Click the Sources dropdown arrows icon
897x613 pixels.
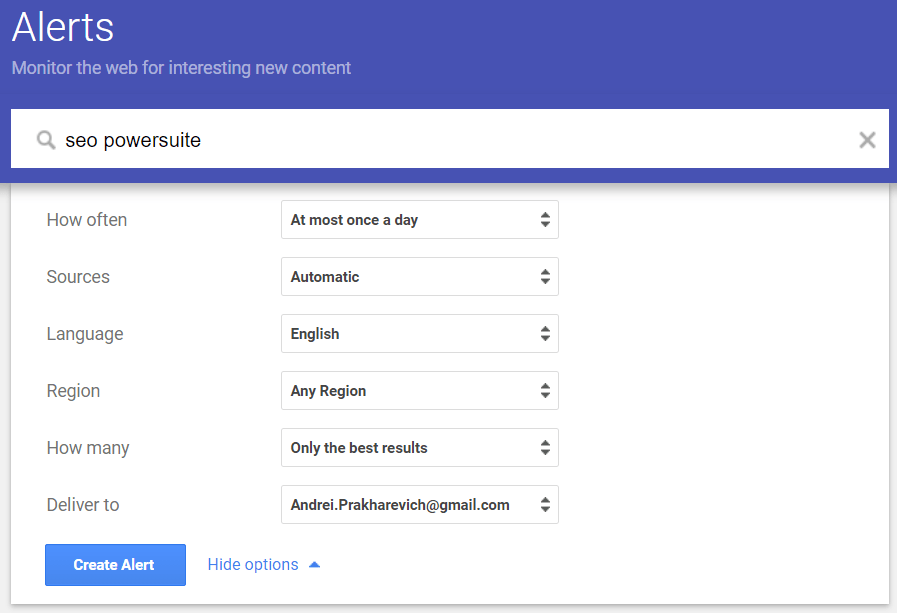point(545,277)
